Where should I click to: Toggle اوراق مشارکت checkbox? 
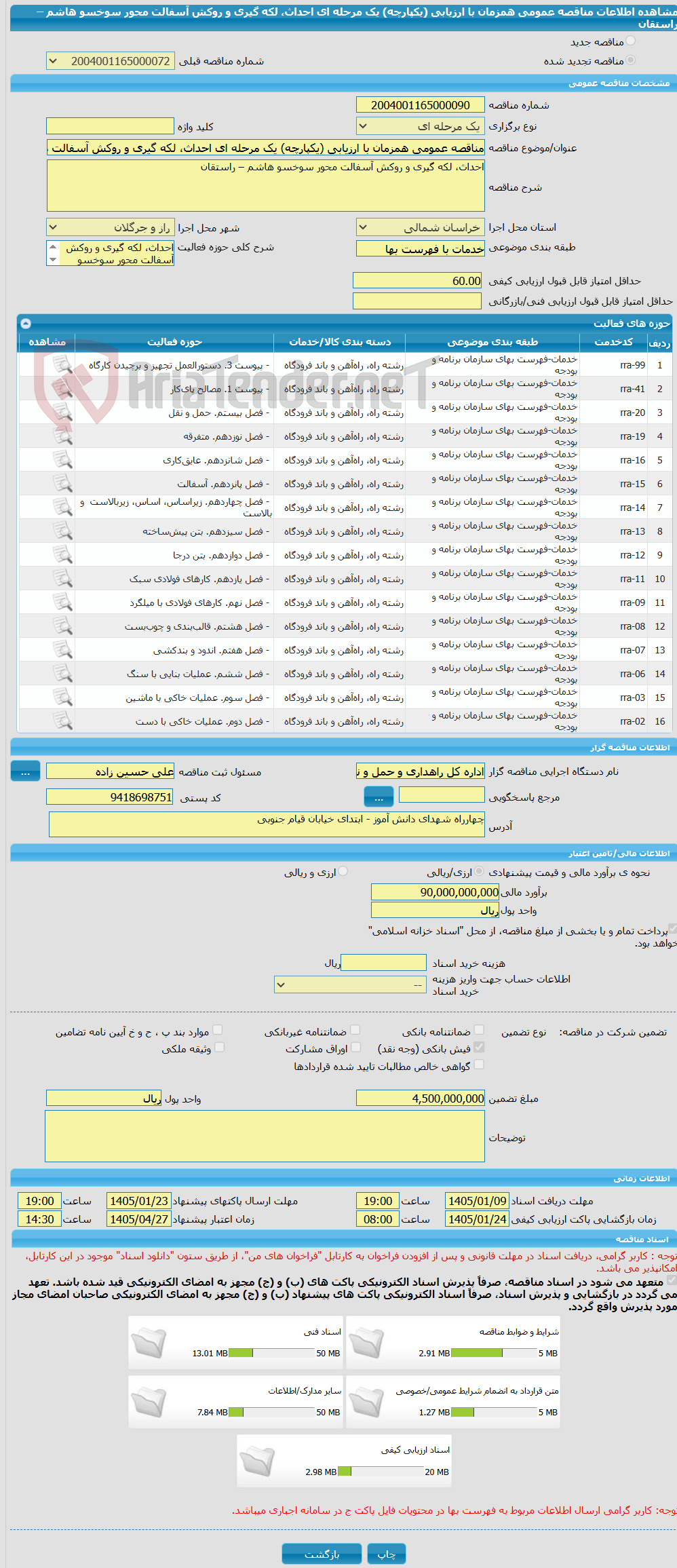355,1048
